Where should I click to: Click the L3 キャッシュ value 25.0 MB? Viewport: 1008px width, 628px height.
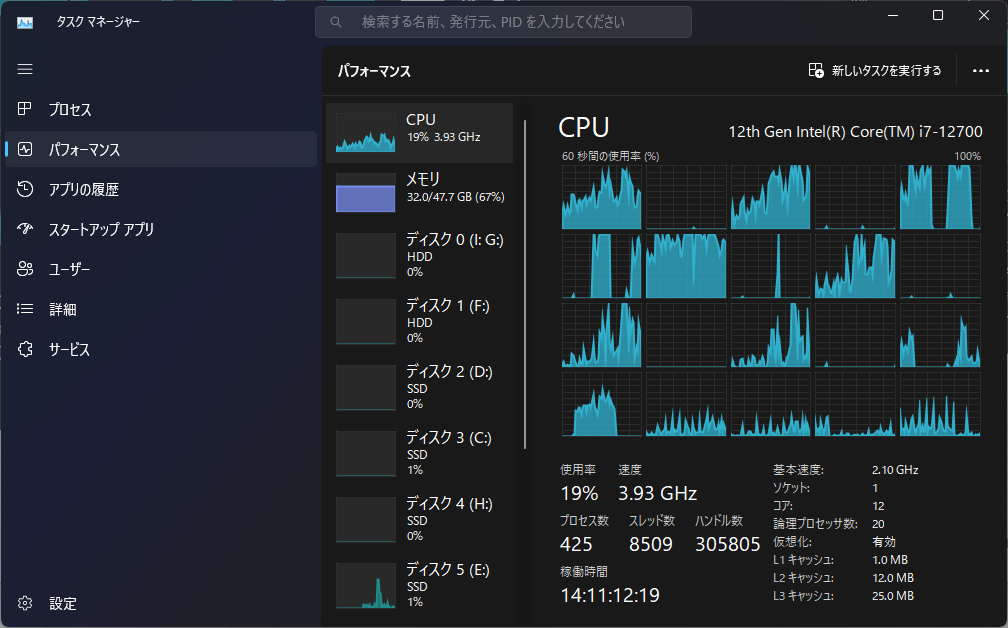pos(893,596)
